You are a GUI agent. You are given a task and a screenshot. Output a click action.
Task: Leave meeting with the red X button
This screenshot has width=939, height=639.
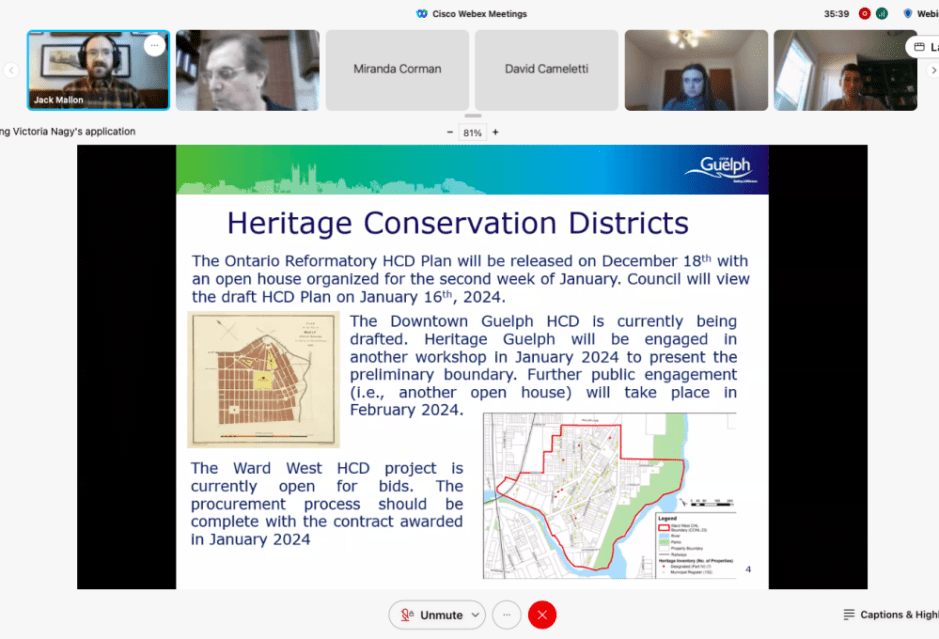tap(542, 615)
